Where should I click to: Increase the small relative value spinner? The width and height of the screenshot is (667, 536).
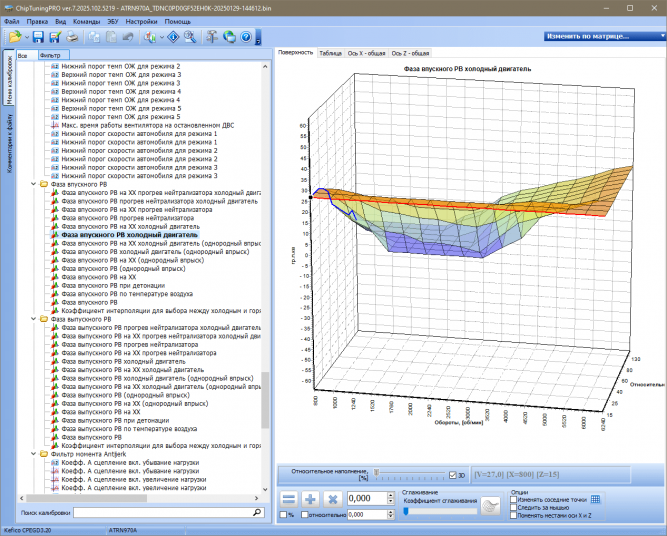(391, 513)
